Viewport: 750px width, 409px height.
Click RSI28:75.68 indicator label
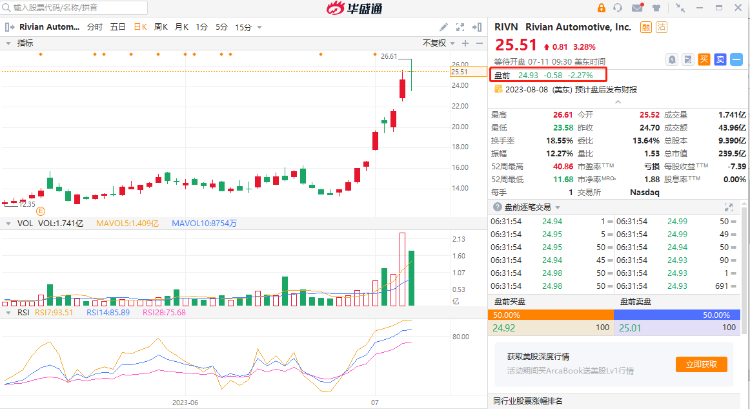[164, 312]
